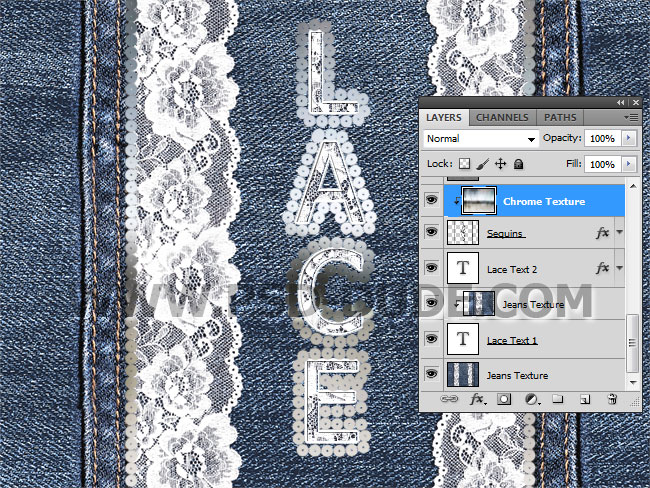The height and width of the screenshot is (488, 650).
Task: Click the lock position icon
Action: tap(501, 164)
